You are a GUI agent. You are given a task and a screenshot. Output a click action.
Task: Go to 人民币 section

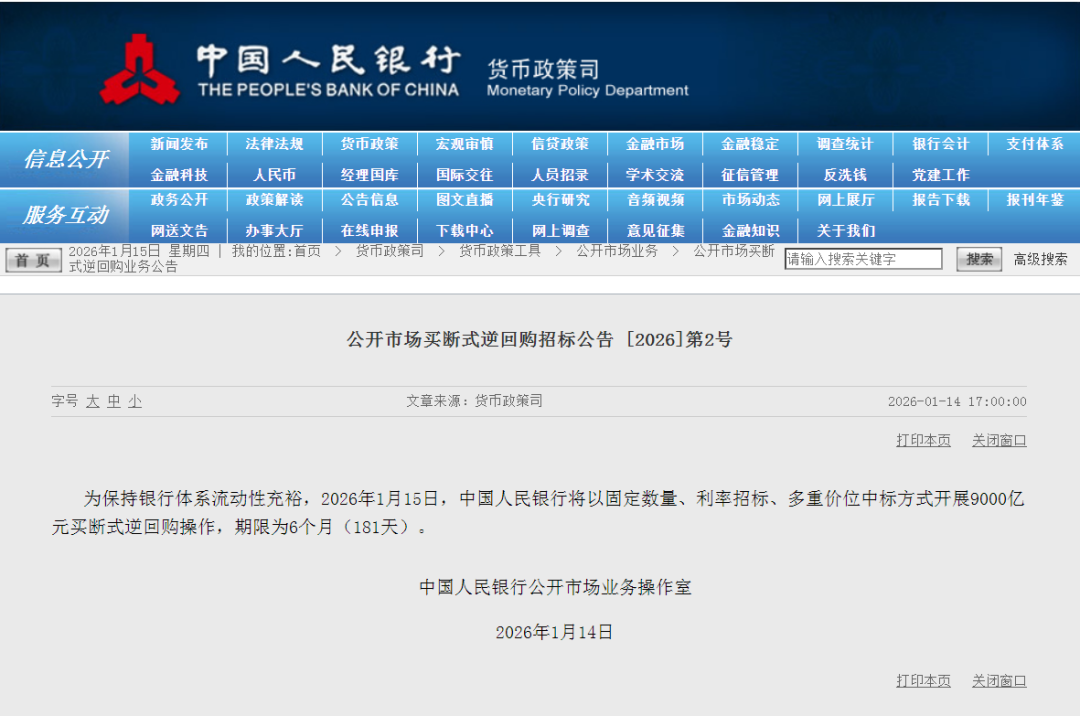274,175
